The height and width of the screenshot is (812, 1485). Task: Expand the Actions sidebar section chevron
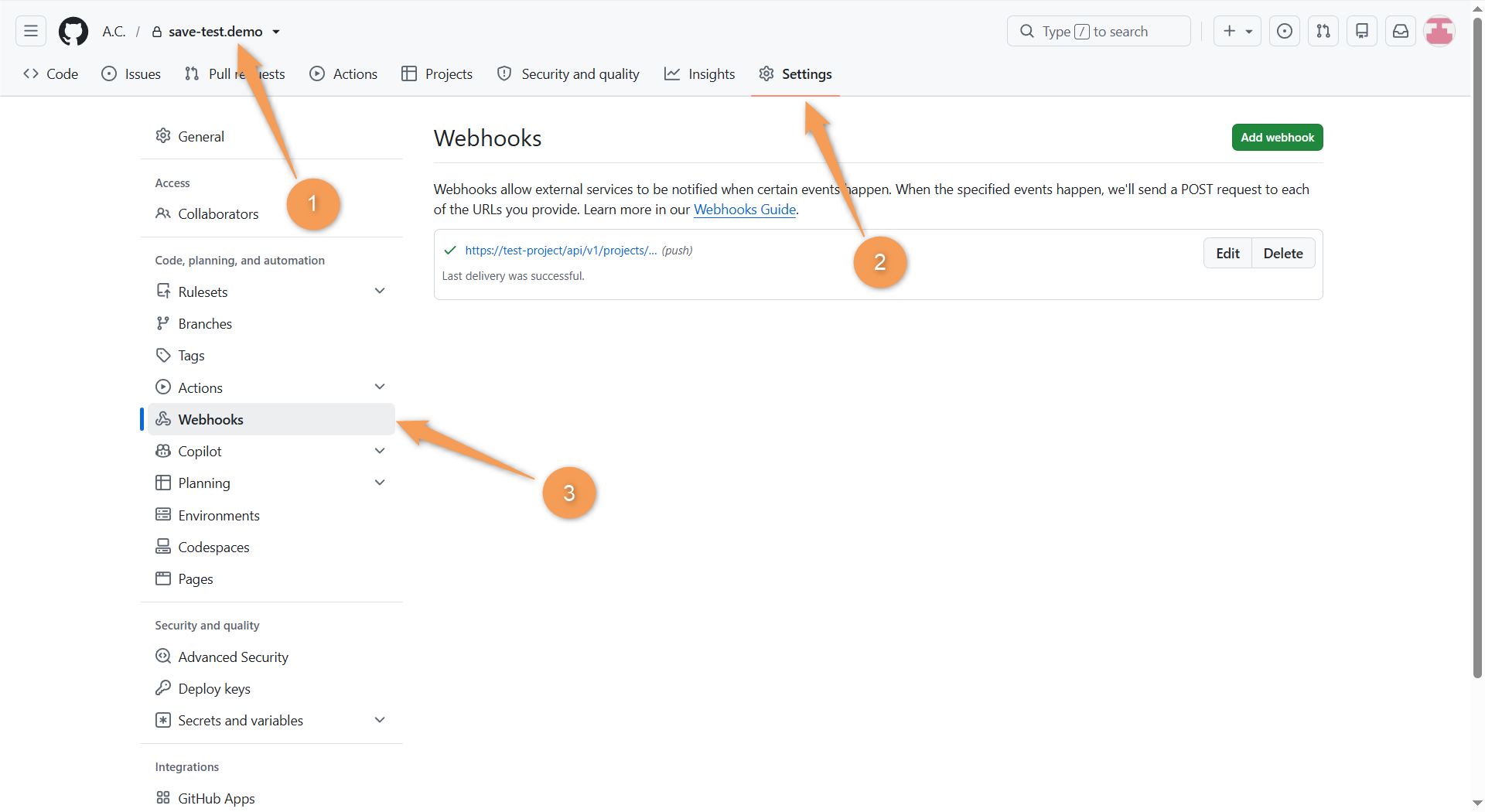click(x=380, y=387)
